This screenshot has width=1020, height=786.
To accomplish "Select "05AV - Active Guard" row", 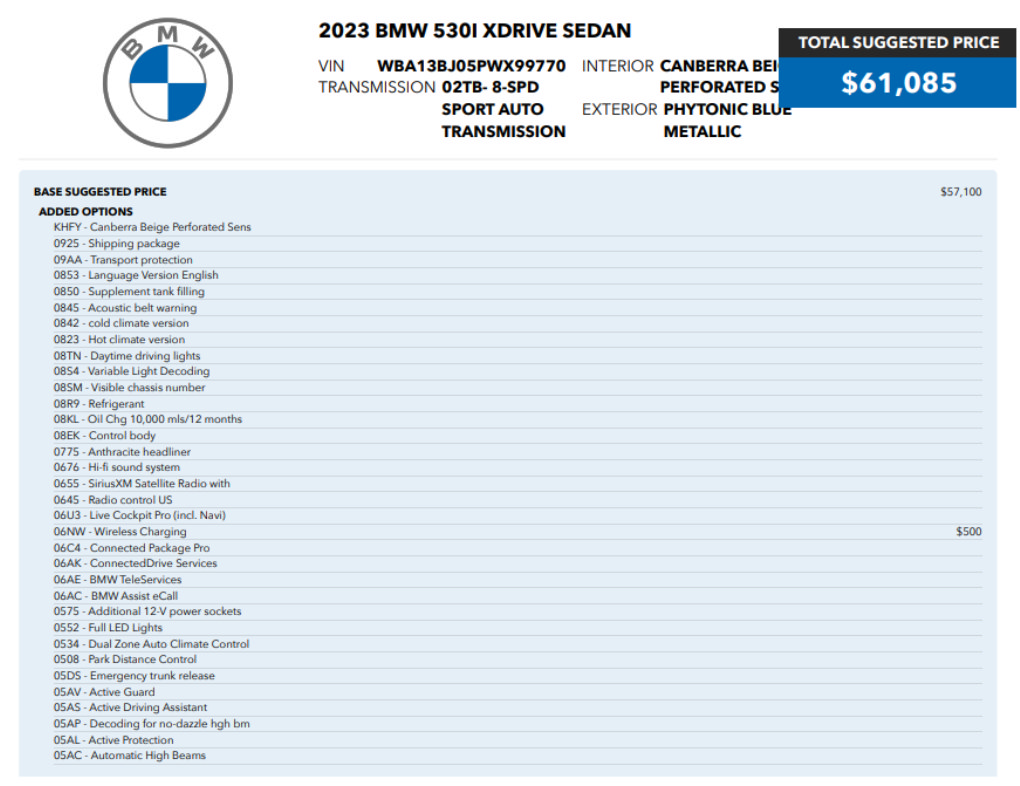I will click(518, 692).
